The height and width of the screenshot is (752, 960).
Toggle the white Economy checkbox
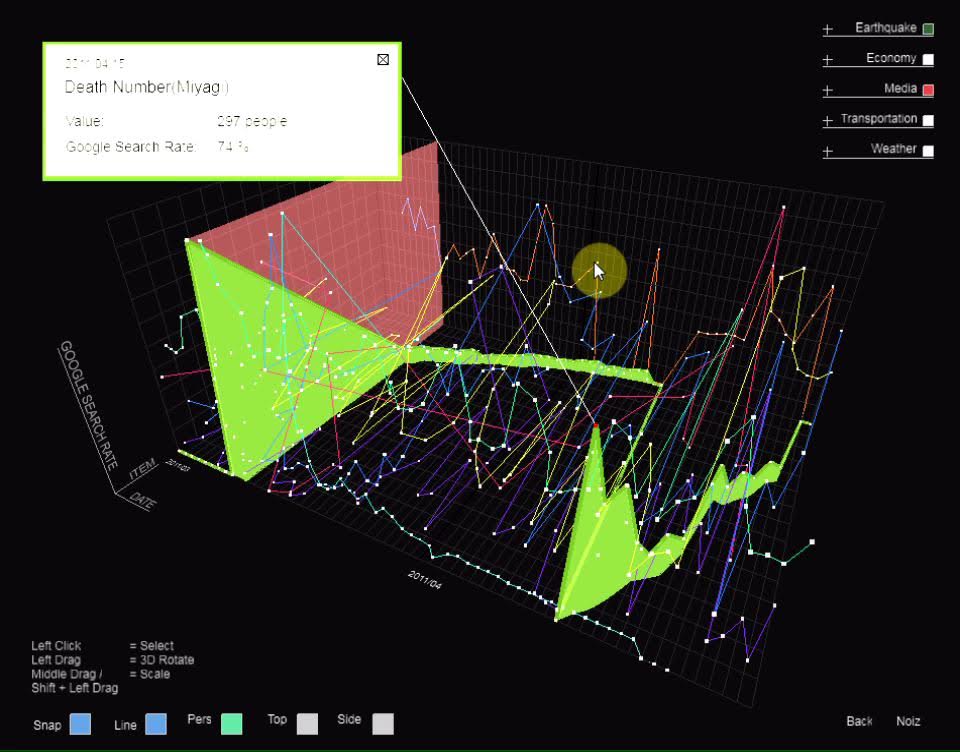928,60
